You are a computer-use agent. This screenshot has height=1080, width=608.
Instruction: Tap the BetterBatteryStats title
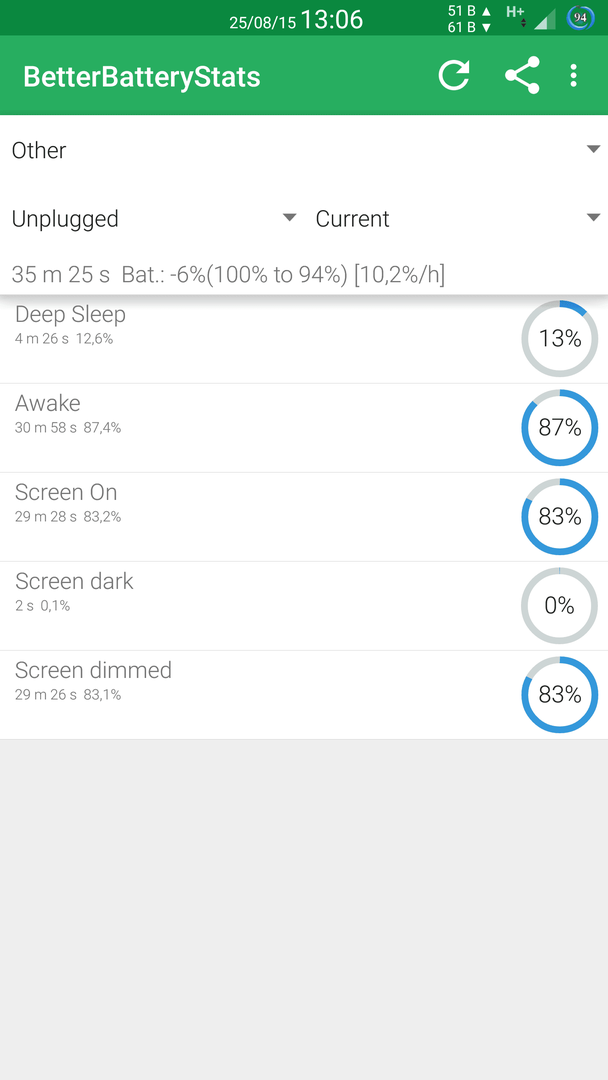click(142, 77)
